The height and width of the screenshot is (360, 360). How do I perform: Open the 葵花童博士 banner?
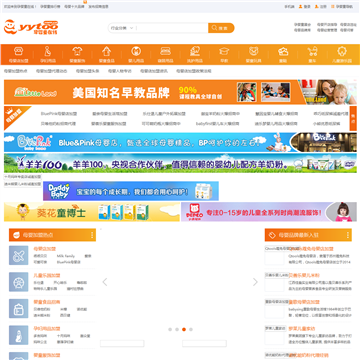[92, 212]
